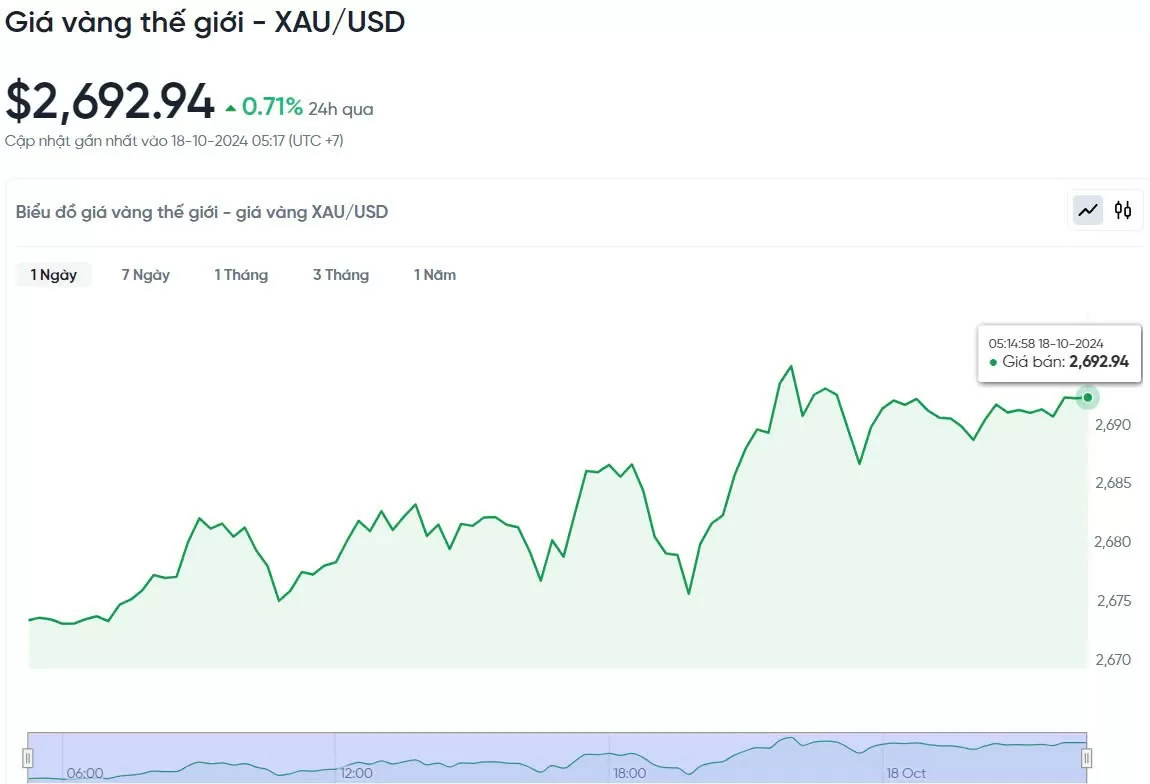This screenshot has width=1150, height=784.
Task: Click the left range navigator handle
Action: point(28,758)
